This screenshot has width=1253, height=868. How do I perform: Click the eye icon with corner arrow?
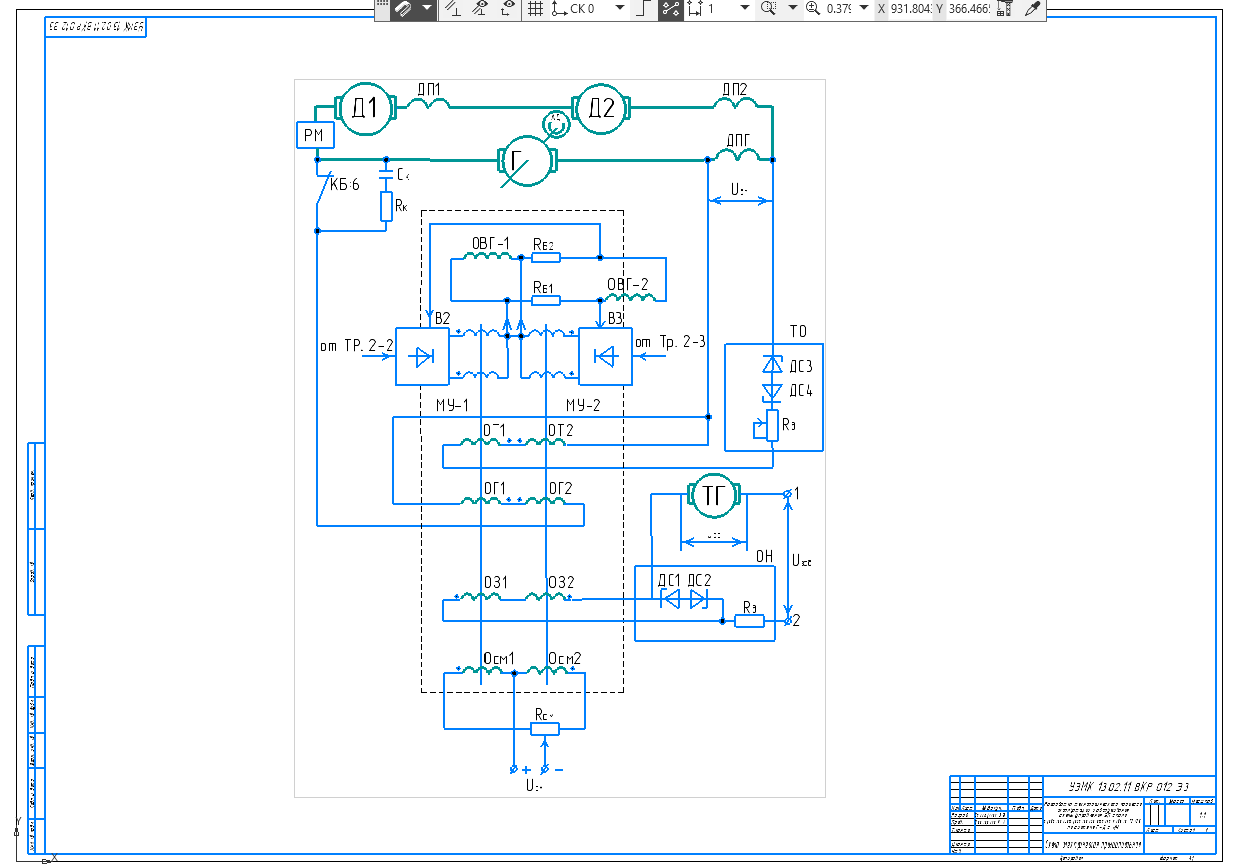507,9
